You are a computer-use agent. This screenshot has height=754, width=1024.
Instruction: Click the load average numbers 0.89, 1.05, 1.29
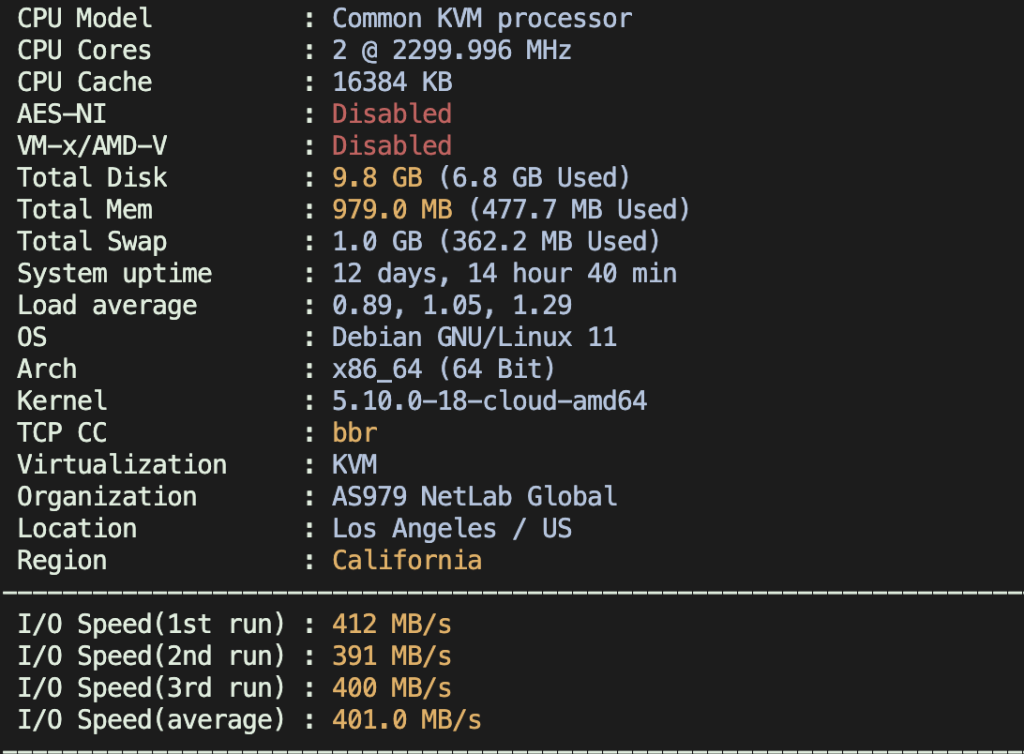pos(460,305)
